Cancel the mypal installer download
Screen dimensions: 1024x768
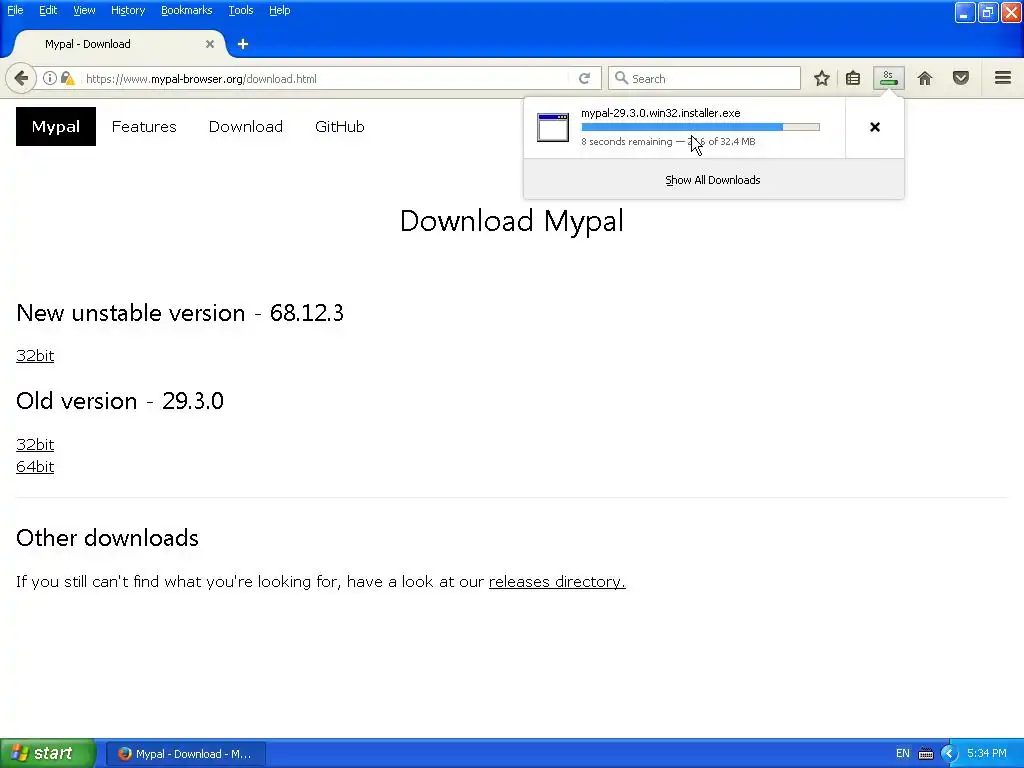click(x=875, y=127)
